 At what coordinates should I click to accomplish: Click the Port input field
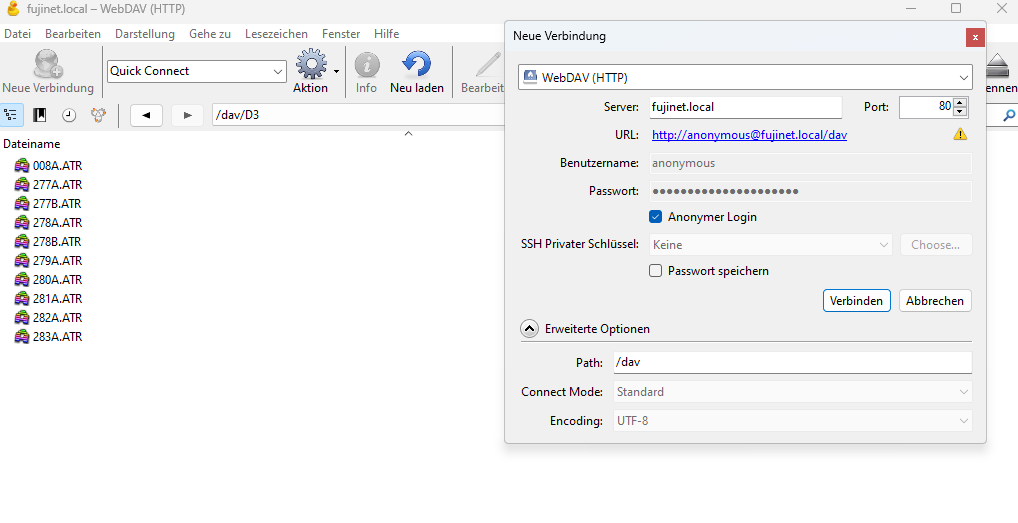(x=926, y=107)
